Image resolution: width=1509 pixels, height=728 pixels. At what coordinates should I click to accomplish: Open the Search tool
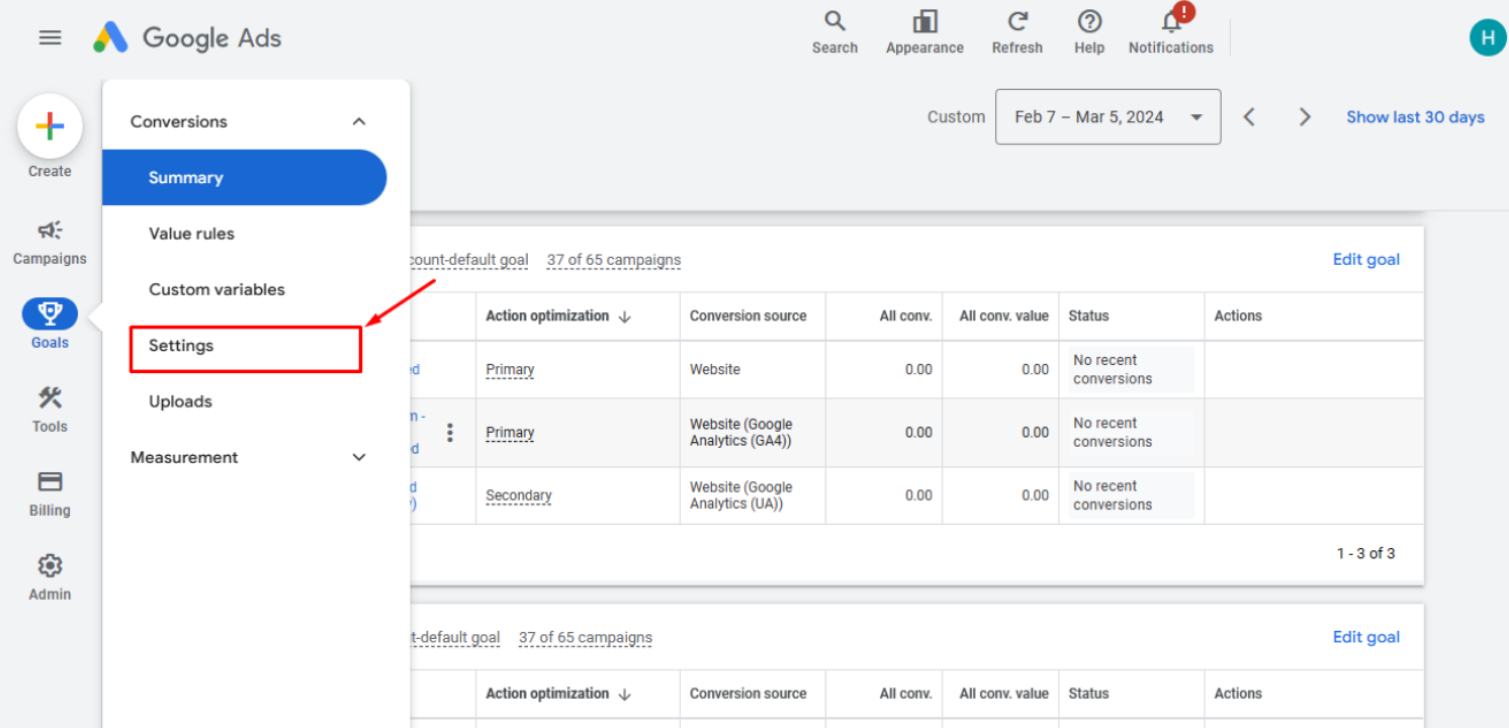(835, 33)
